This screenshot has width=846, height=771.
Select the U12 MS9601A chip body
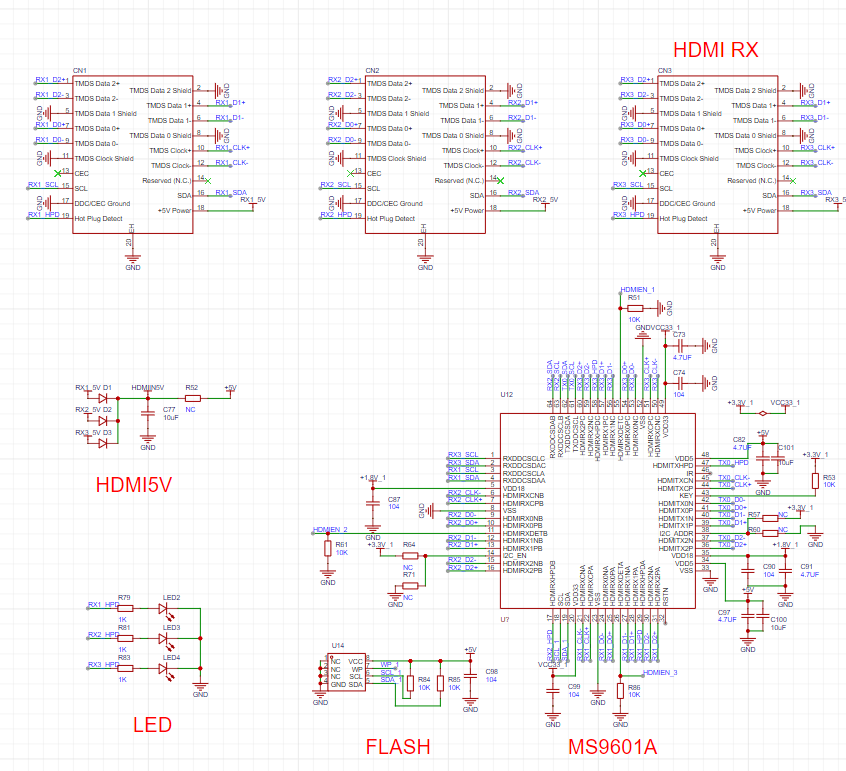click(x=598, y=511)
